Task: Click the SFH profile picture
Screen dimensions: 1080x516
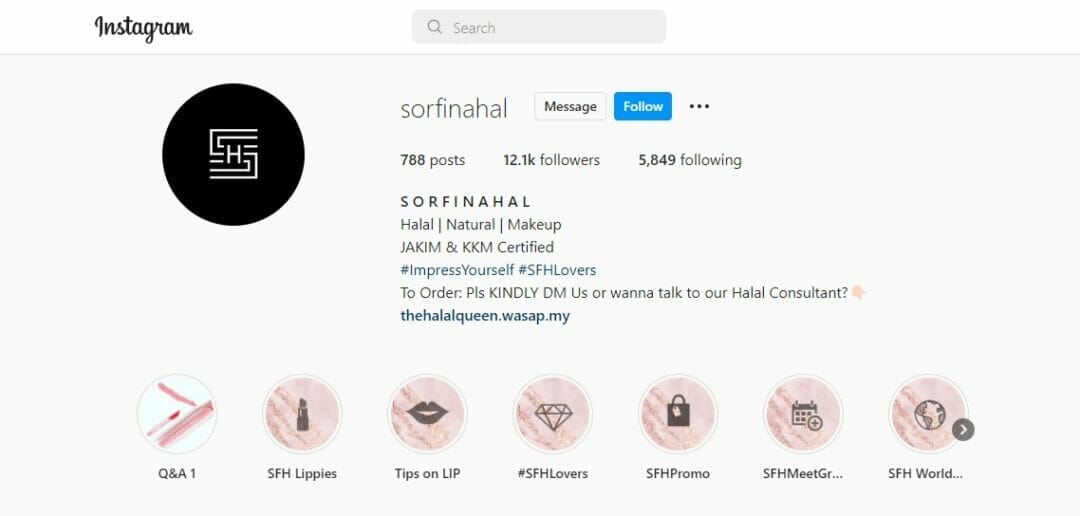Action: (x=233, y=154)
